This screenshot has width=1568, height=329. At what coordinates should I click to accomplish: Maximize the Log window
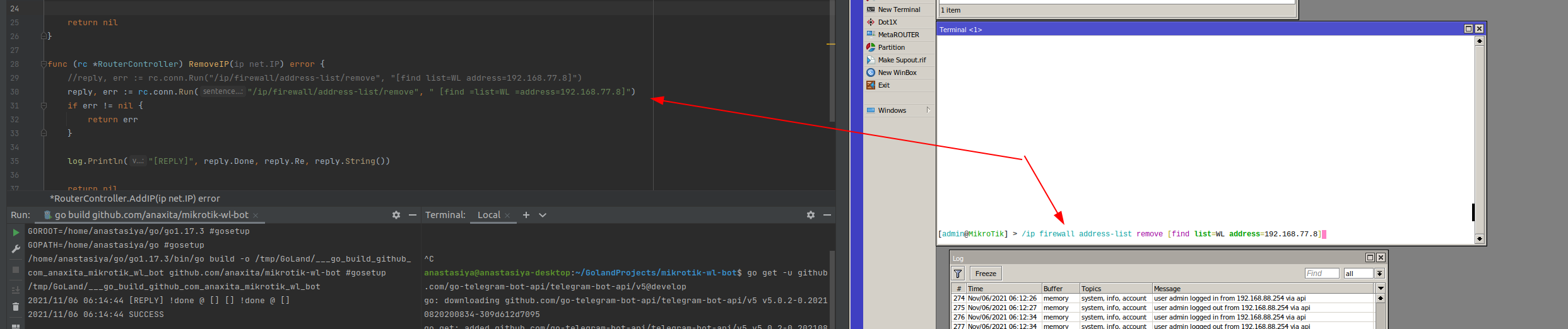[x=1370, y=258]
